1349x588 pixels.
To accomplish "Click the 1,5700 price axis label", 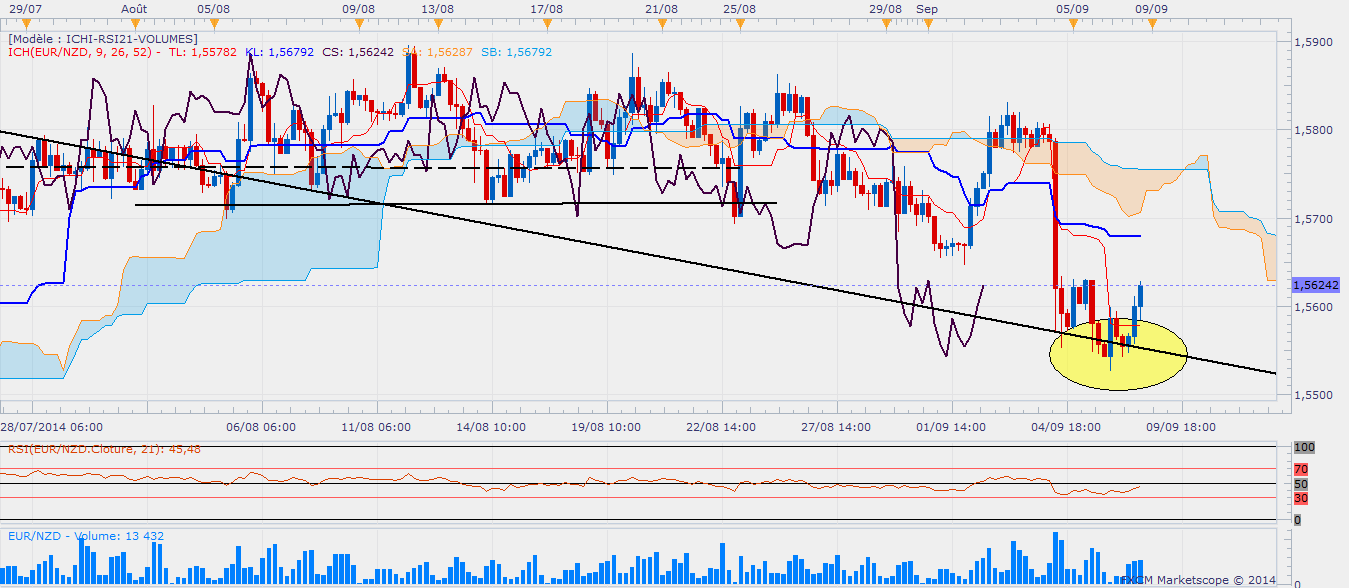I will 1312,218.
